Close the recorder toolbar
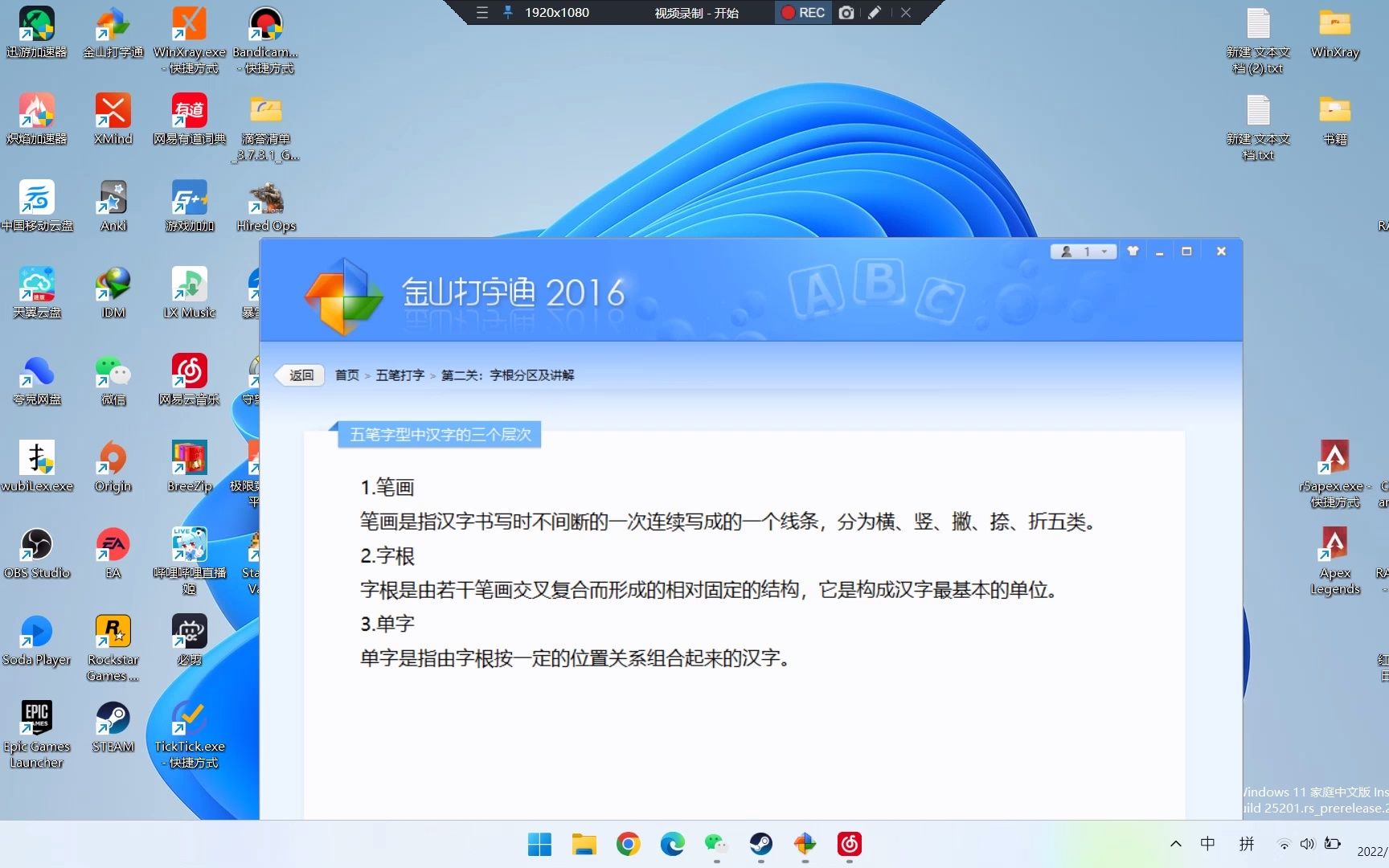1389x868 pixels. (x=906, y=13)
